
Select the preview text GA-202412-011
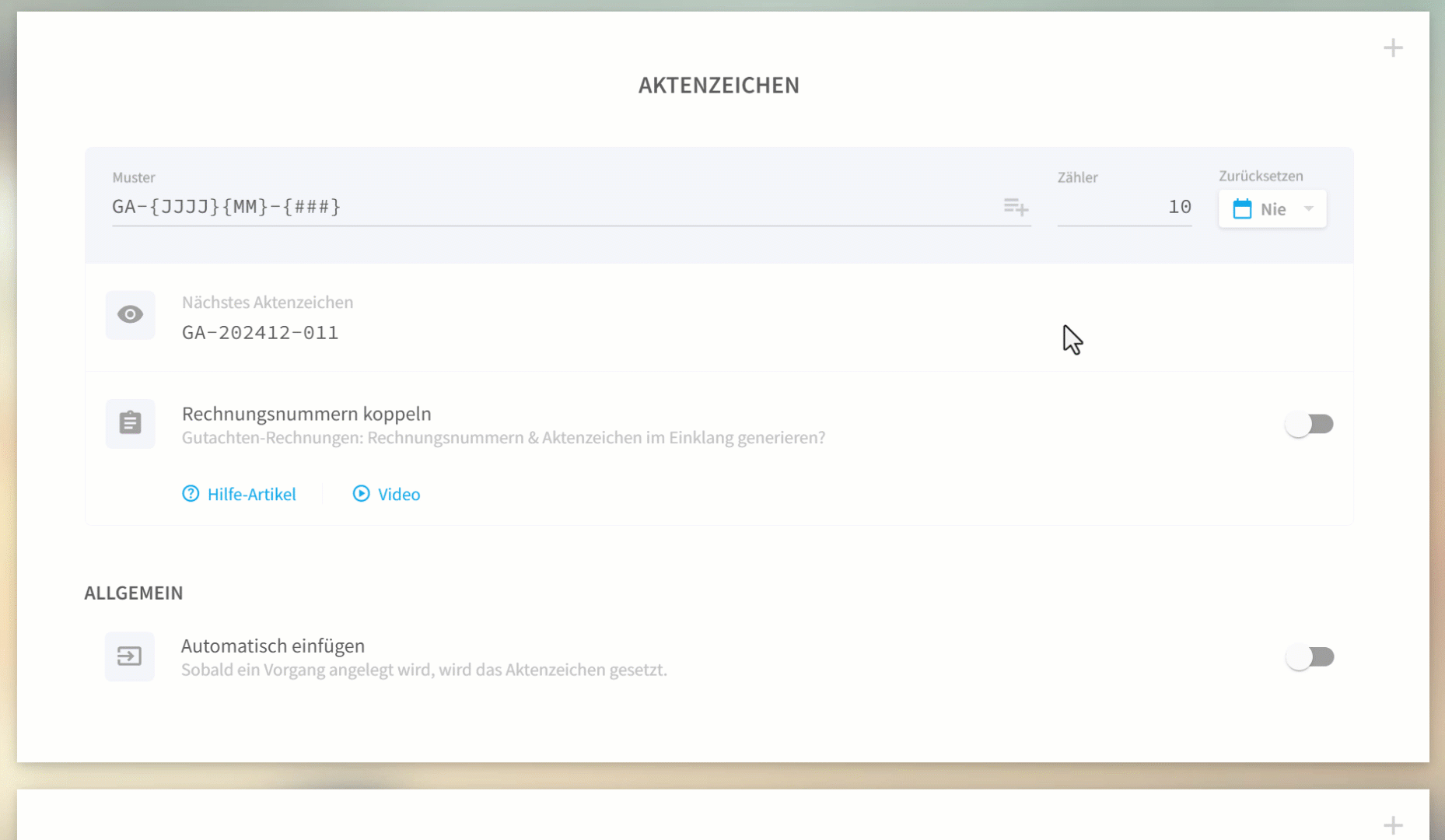(x=260, y=333)
